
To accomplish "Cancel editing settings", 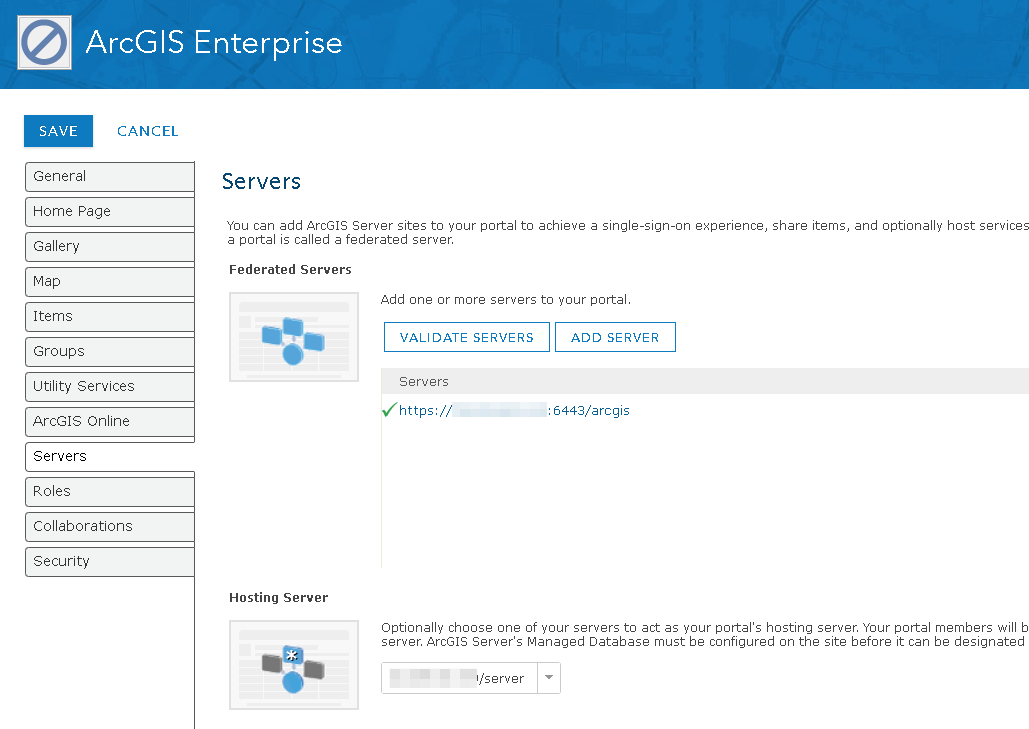I will click(x=148, y=131).
